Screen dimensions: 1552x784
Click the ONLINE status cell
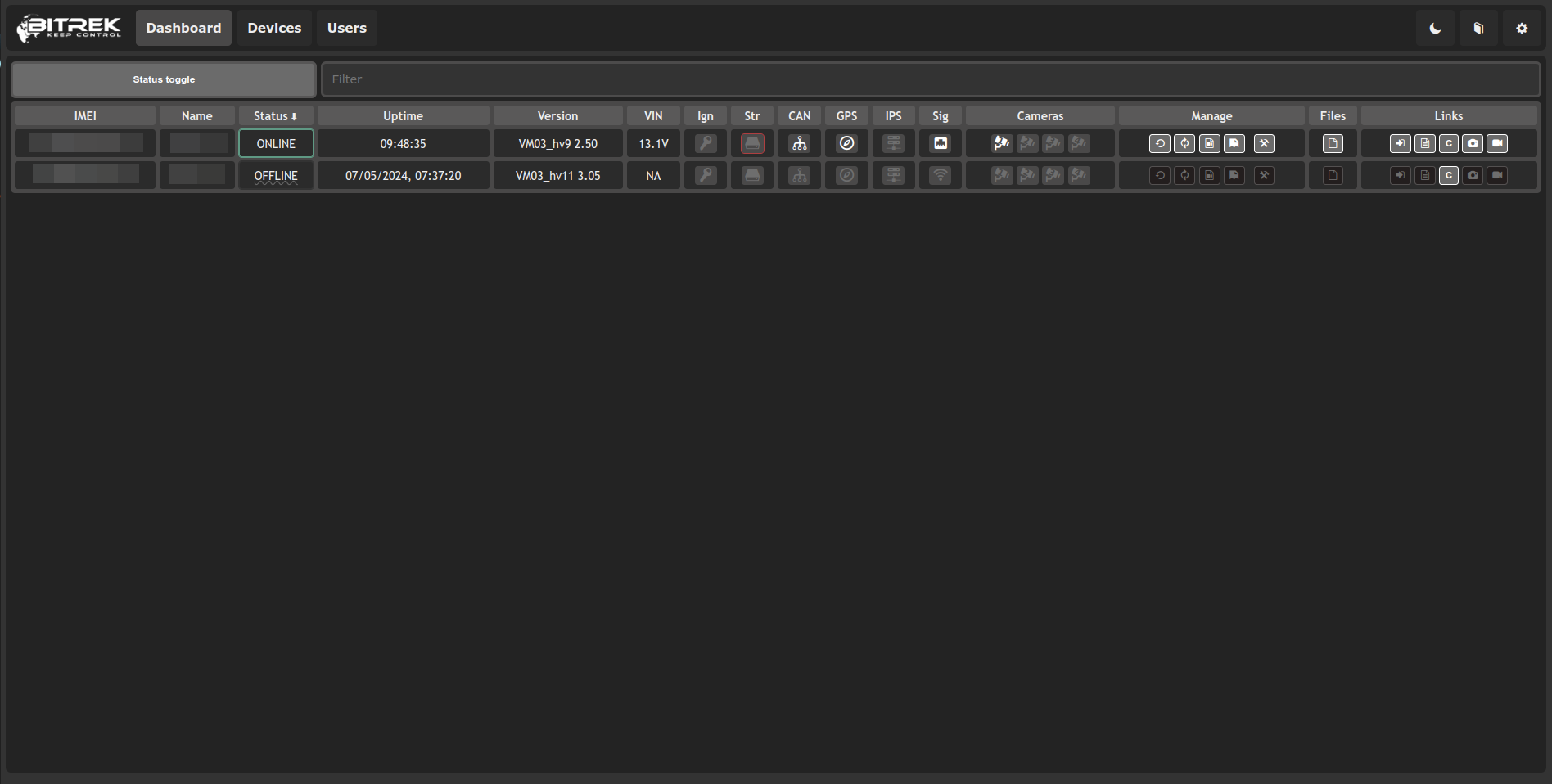point(276,144)
